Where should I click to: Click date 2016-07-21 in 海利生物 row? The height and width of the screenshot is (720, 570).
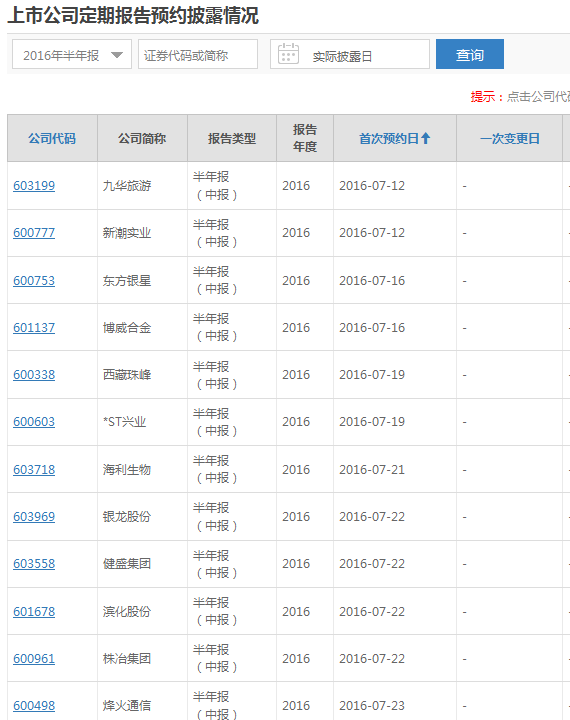tap(372, 470)
